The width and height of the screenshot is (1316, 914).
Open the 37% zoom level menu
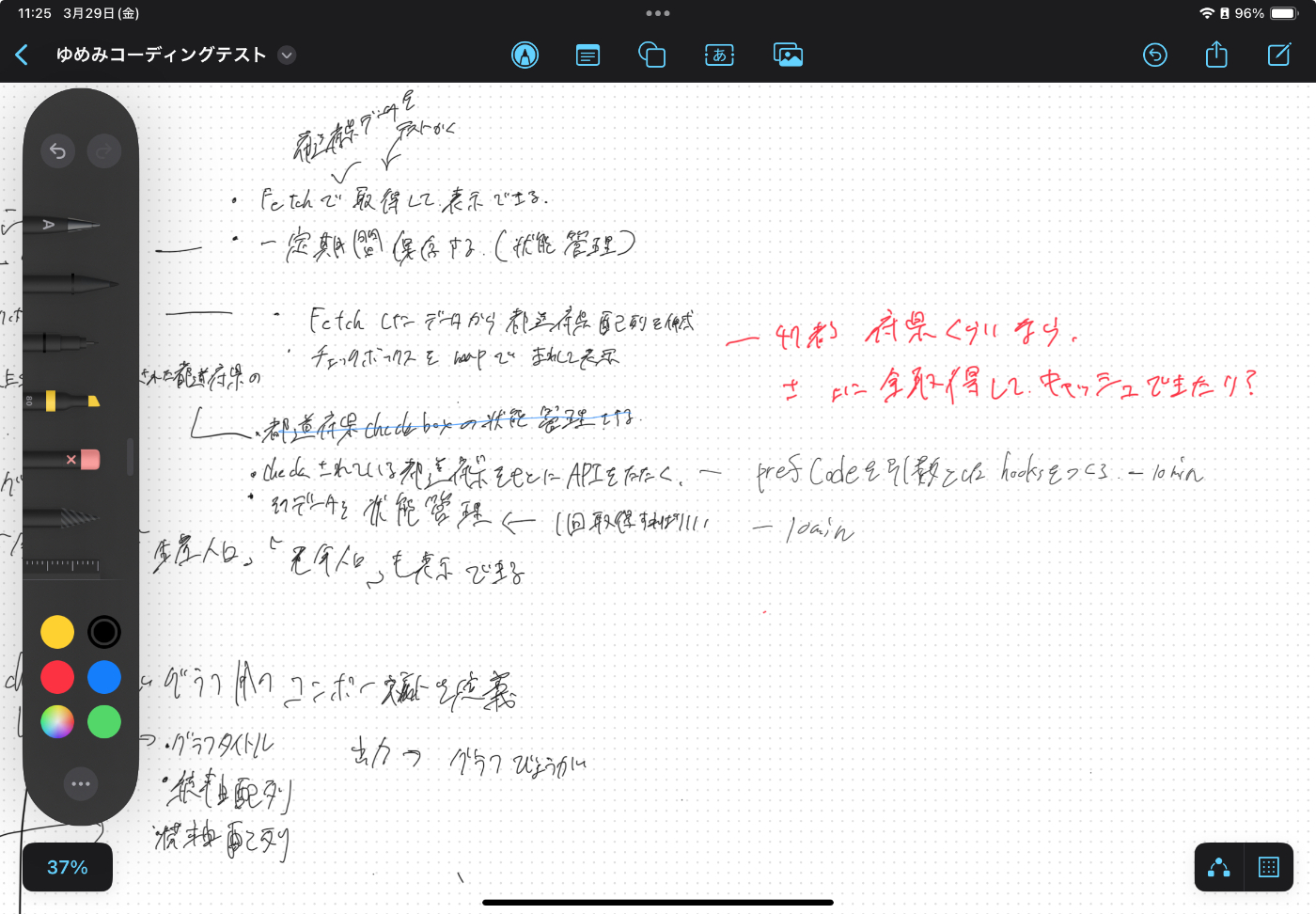pos(68,867)
